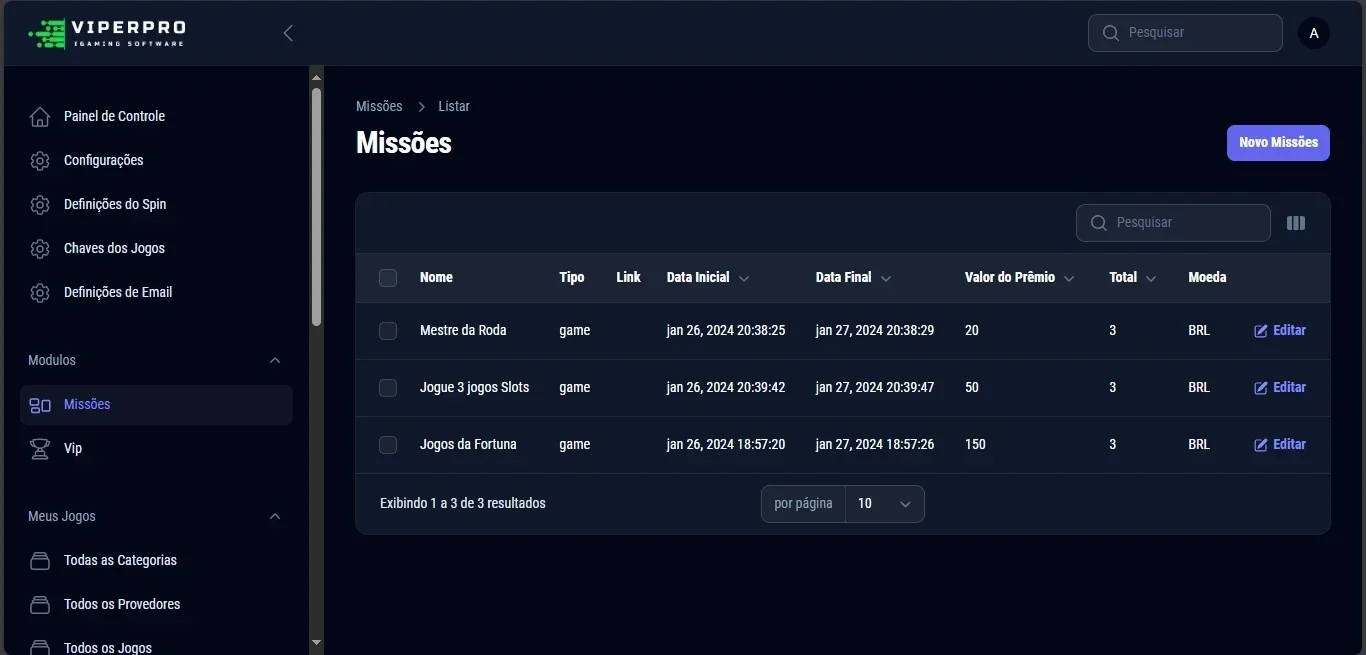Click the Todas as Categorias icon
This screenshot has height=655, width=1366.
tap(40, 561)
